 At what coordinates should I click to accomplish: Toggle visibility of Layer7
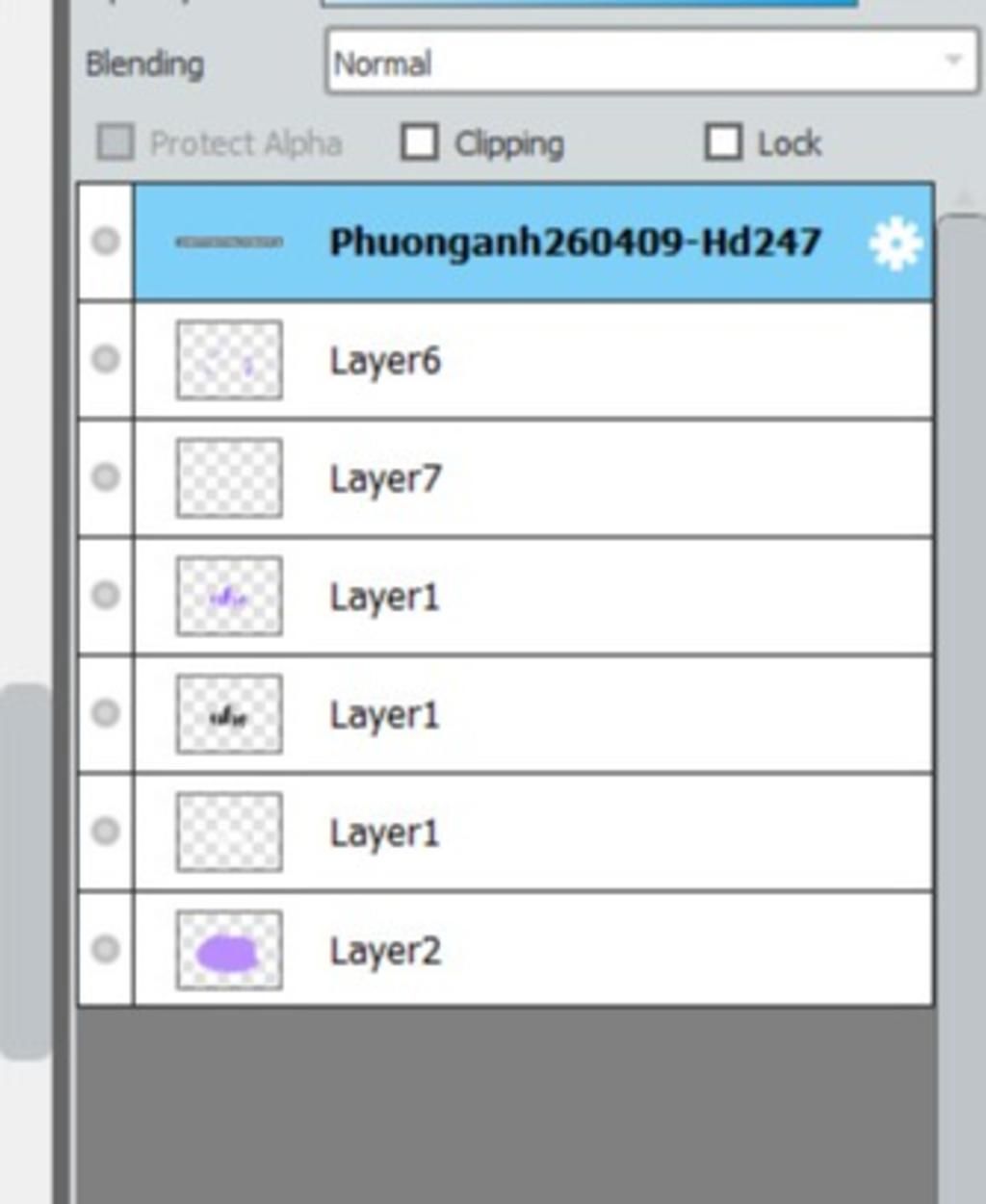click(105, 476)
